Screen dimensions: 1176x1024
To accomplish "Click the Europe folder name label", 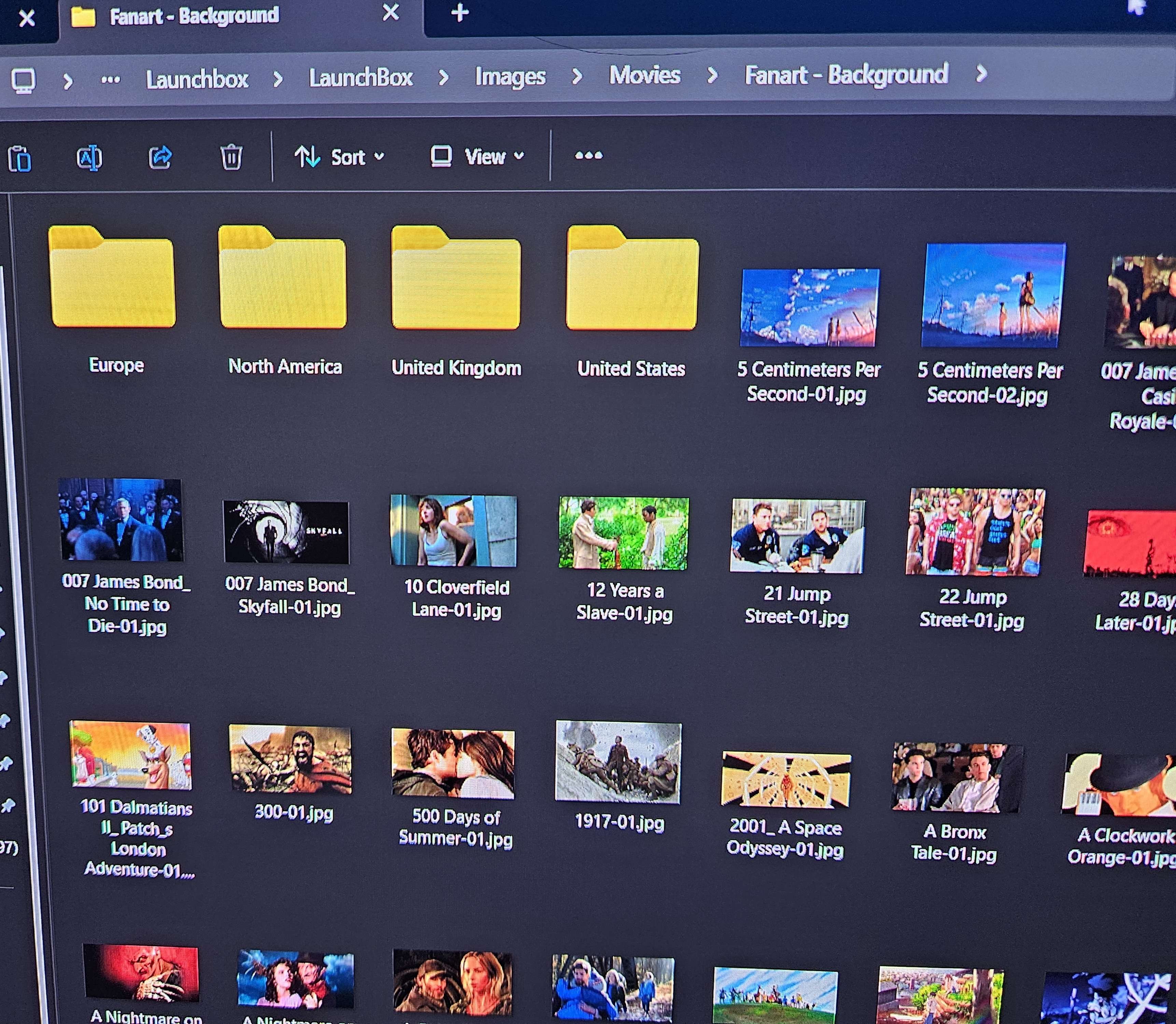I will 116,365.
